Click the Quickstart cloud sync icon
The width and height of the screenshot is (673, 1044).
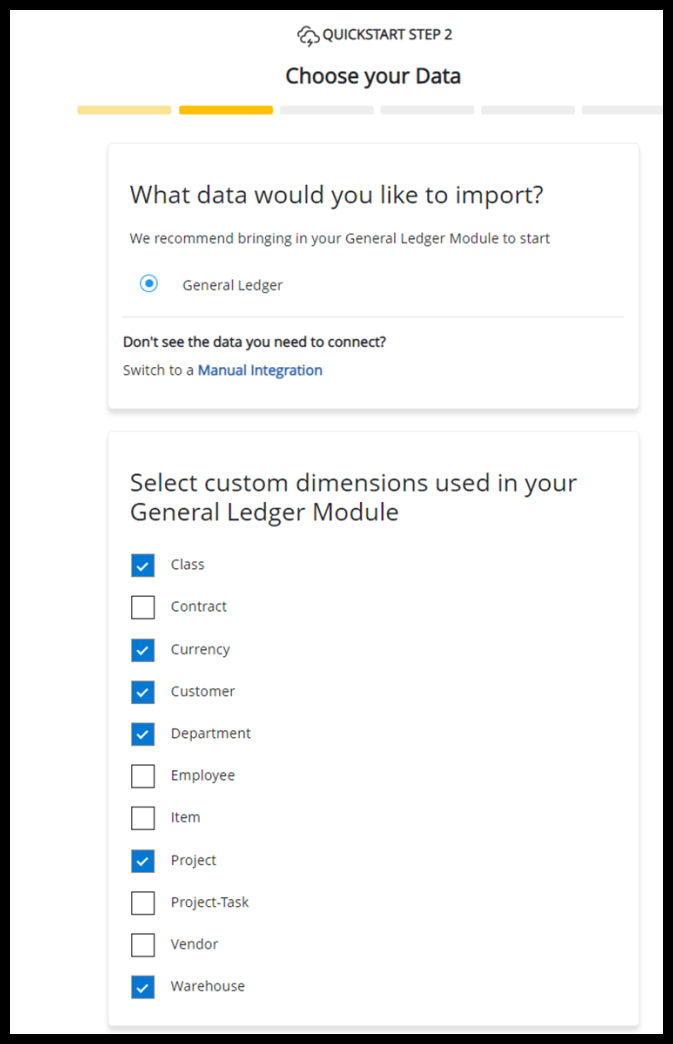[308, 36]
